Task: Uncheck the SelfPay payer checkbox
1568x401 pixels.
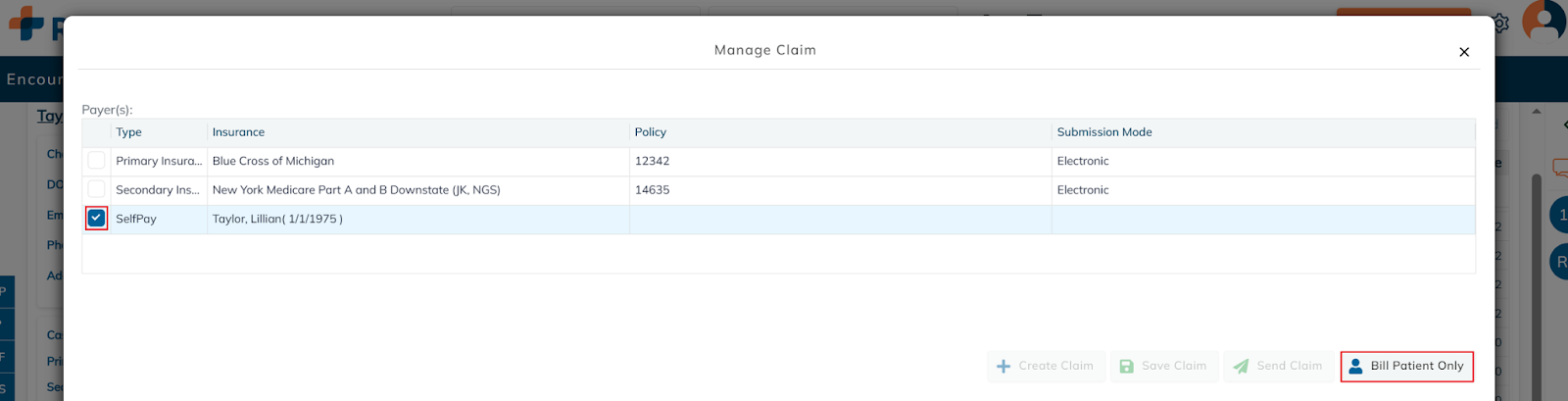Action: (96, 219)
